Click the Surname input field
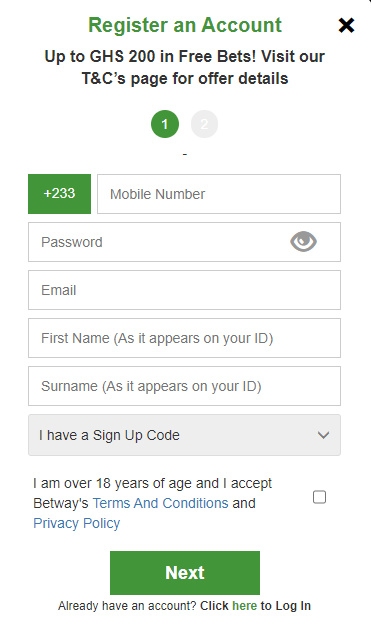The image size is (371, 624). pyautogui.click(x=184, y=386)
